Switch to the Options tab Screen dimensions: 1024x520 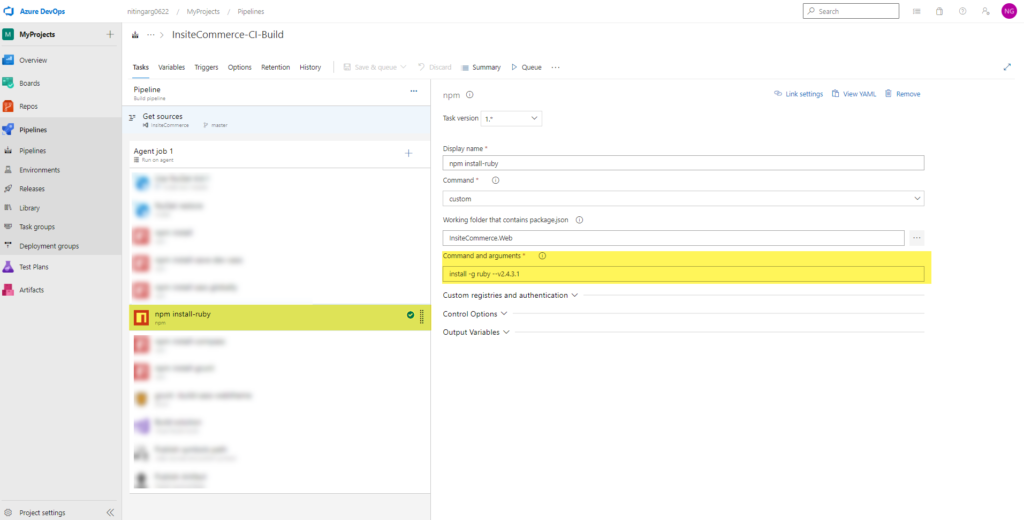240,67
